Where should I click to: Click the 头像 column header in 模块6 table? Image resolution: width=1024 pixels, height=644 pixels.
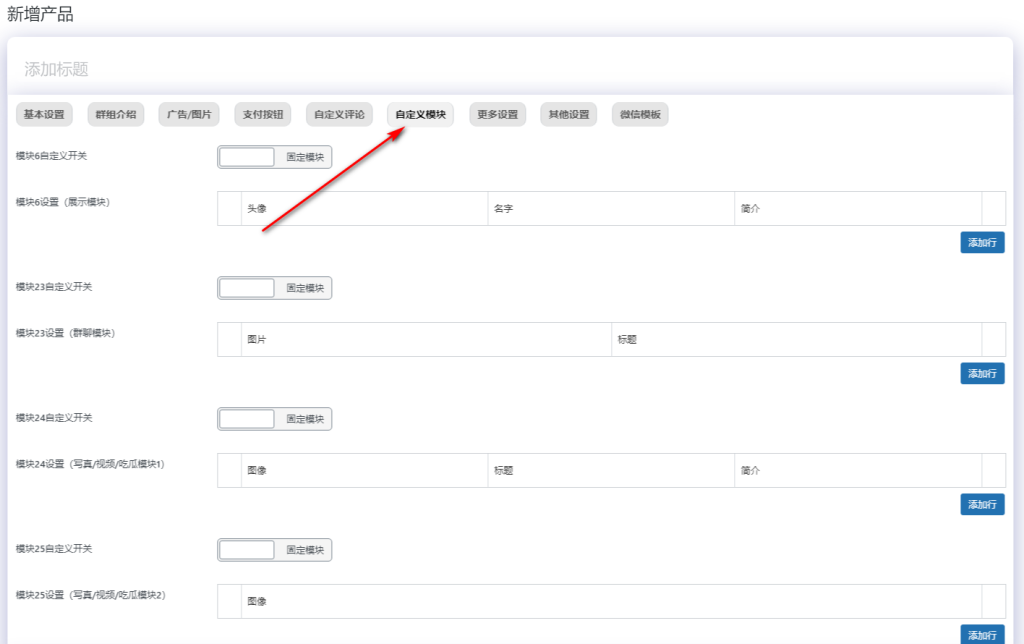click(257, 209)
